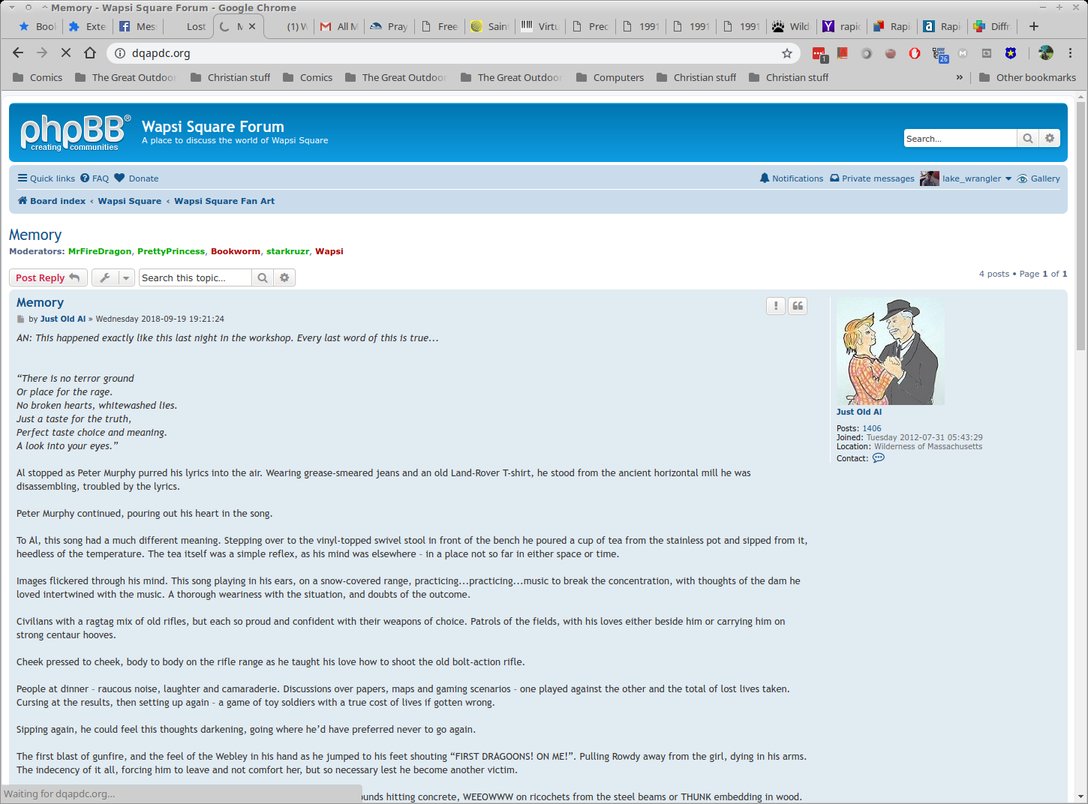Stop page loading in browser toolbar
Screen dimensions: 1088x804
[65, 53]
